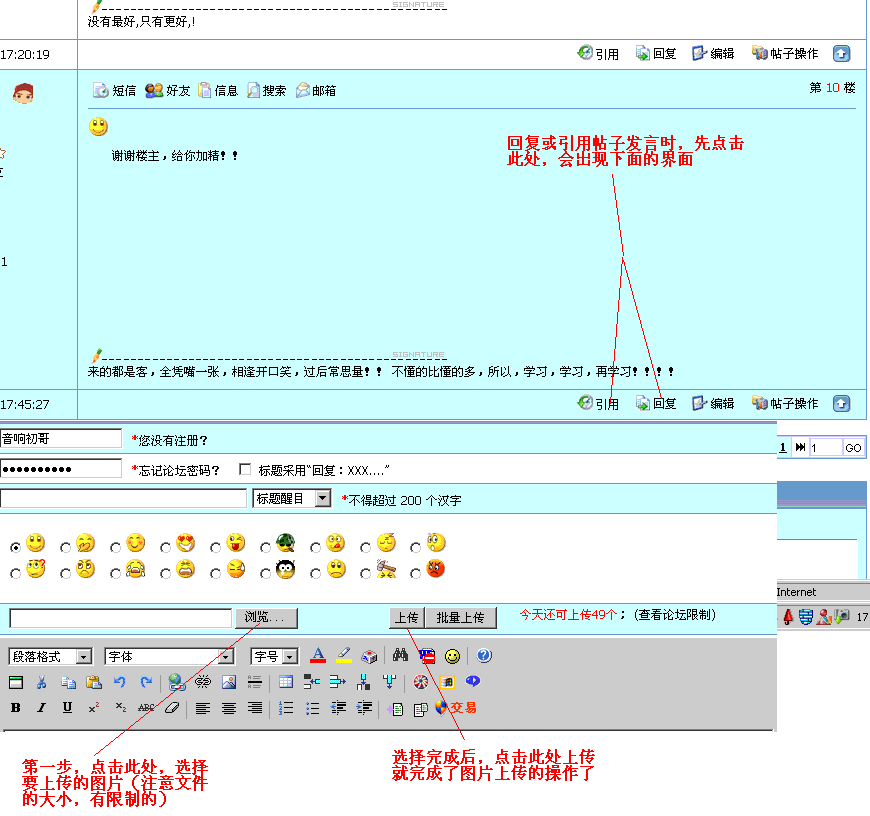Tick the 标题采用"回复：XXX...." checkbox
Image resolution: width=870 pixels, height=816 pixels.
245,469
